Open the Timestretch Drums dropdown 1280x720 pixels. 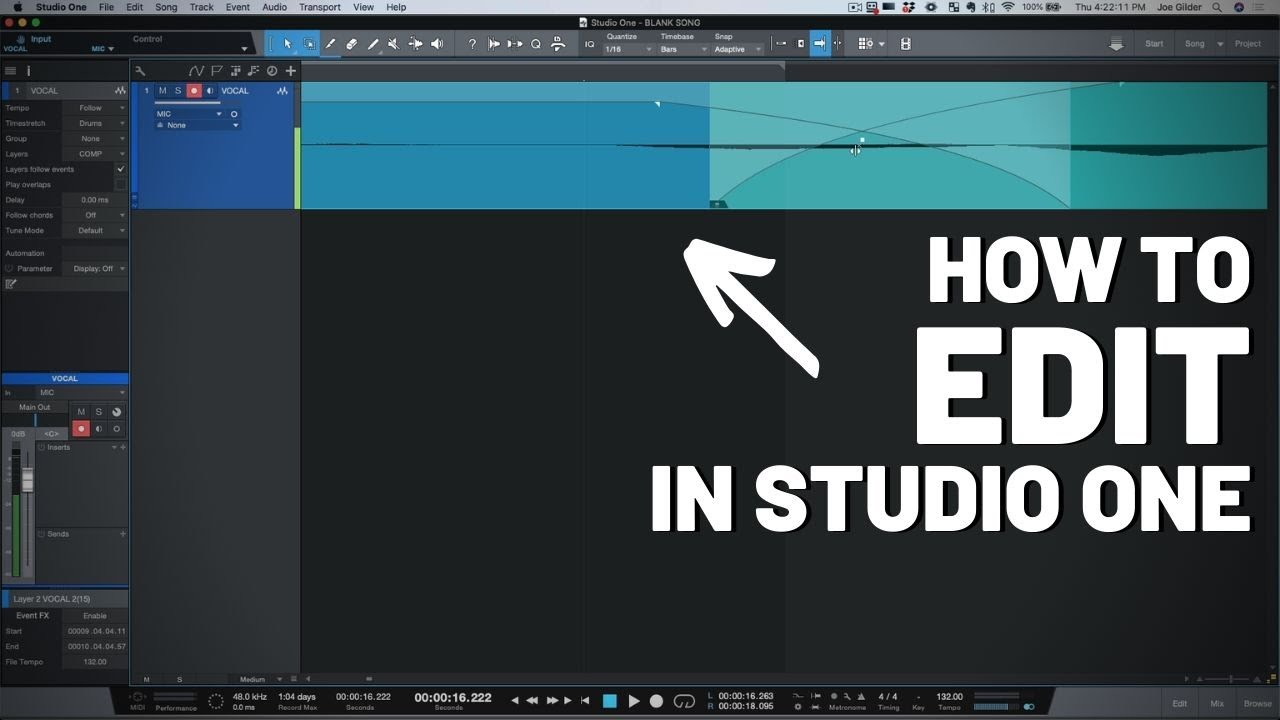(95, 123)
